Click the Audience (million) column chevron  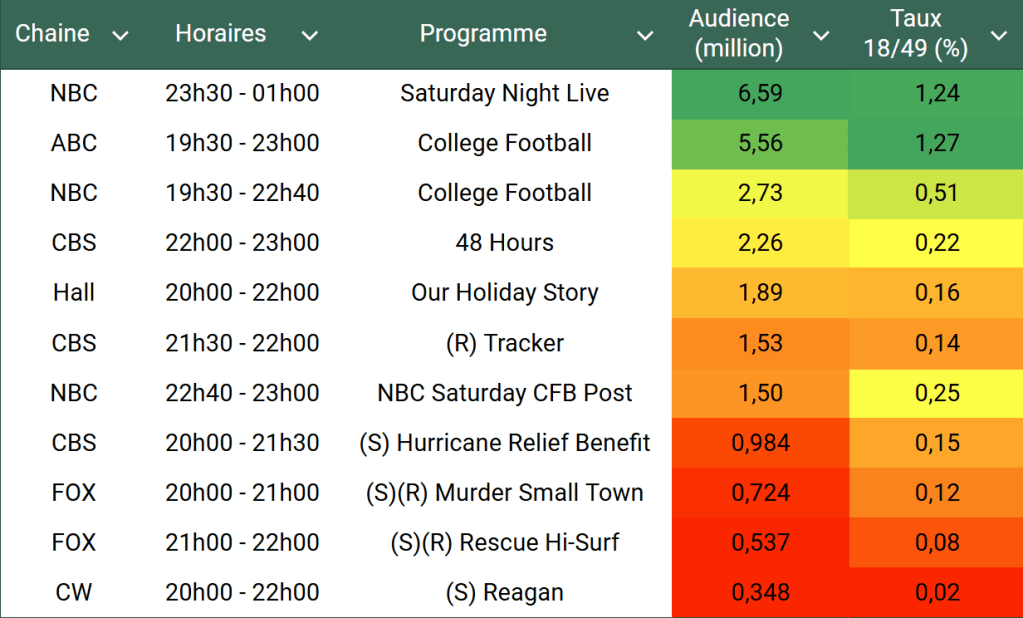821,36
